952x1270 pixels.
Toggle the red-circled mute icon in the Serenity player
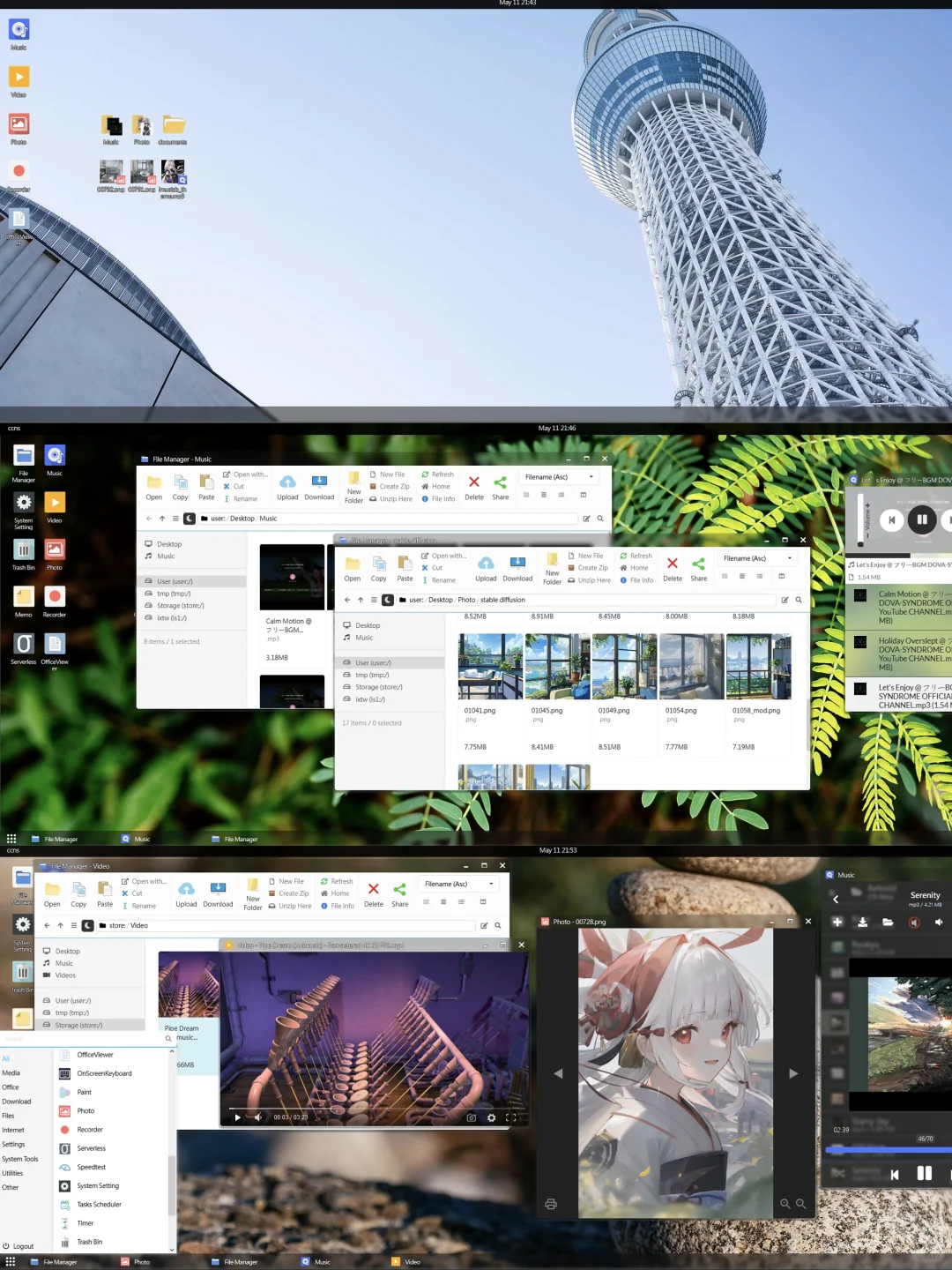click(914, 923)
